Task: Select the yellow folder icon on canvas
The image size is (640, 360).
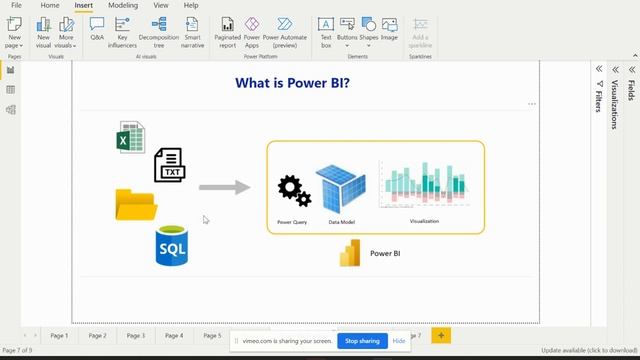Action: coord(136,205)
